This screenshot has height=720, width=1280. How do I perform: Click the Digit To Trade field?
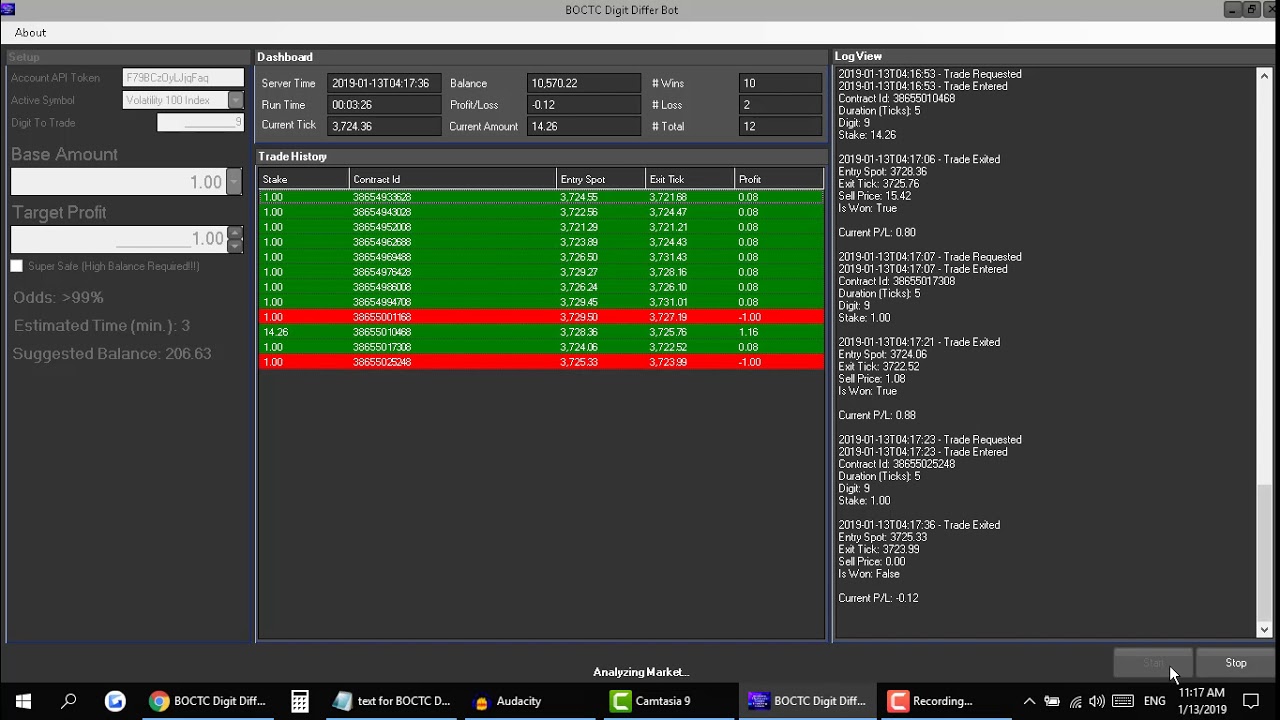(x=200, y=123)
